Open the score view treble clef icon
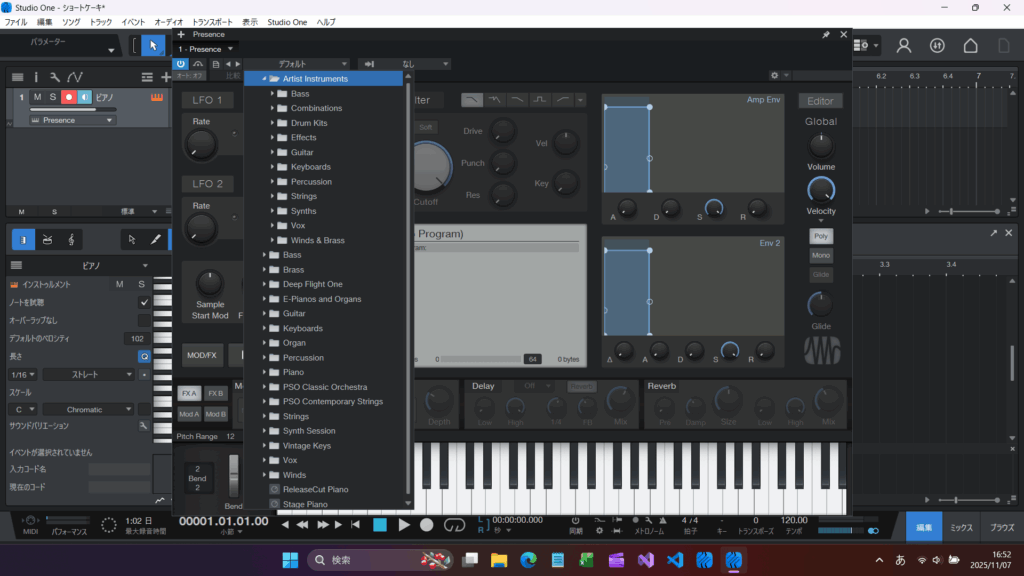1024x576 pixels. [71, 240]
